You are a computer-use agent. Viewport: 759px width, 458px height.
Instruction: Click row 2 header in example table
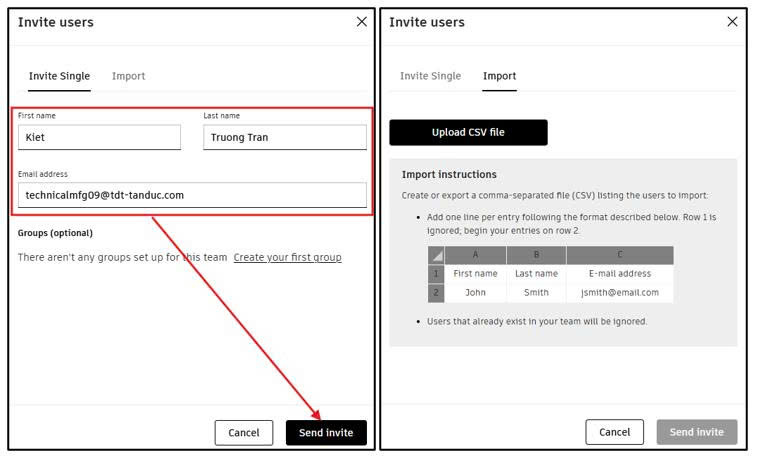[x=436, y=293]
